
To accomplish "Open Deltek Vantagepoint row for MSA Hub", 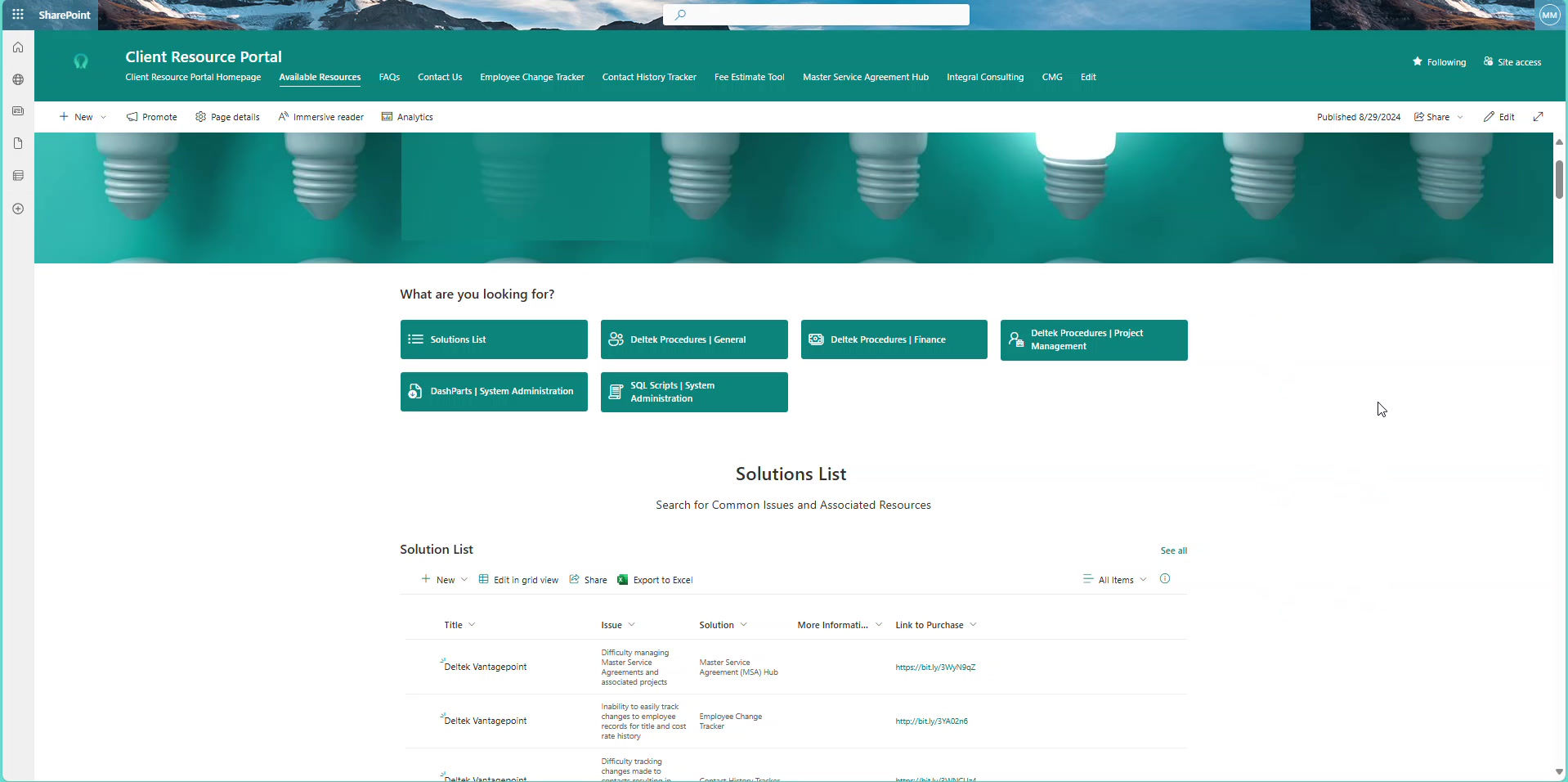I will 485,667.
